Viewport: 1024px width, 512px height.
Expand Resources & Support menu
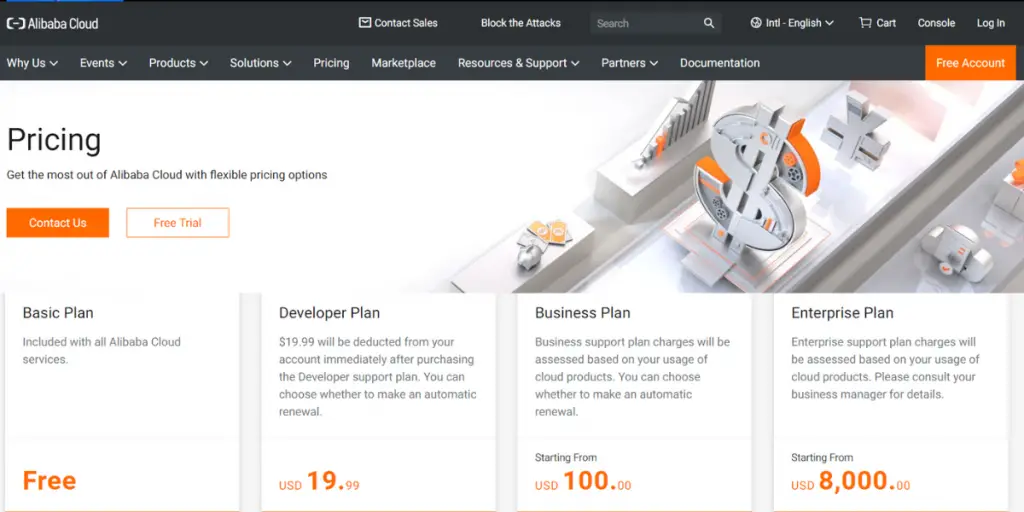518,63
